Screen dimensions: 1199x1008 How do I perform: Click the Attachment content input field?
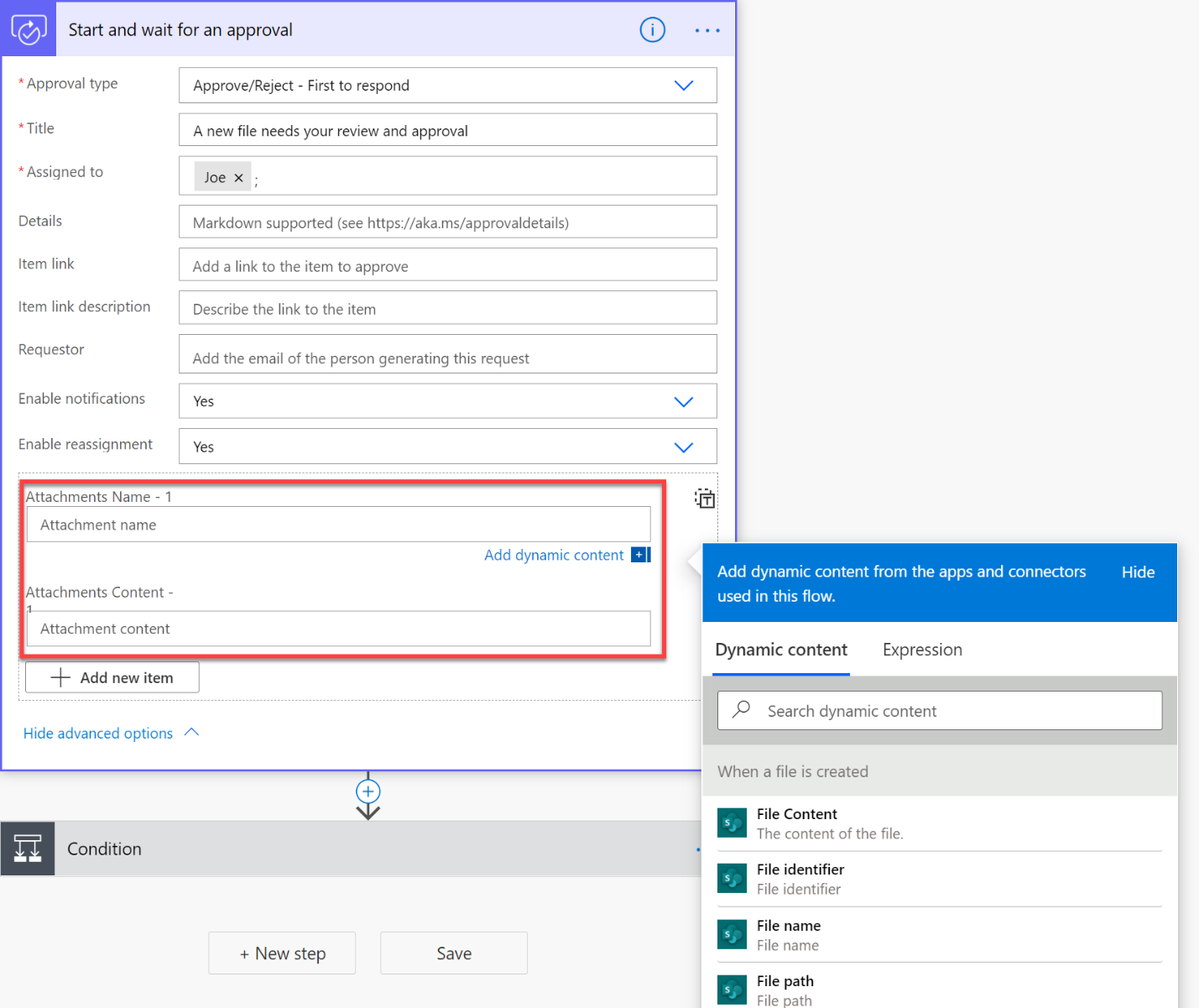pos(339,629)
